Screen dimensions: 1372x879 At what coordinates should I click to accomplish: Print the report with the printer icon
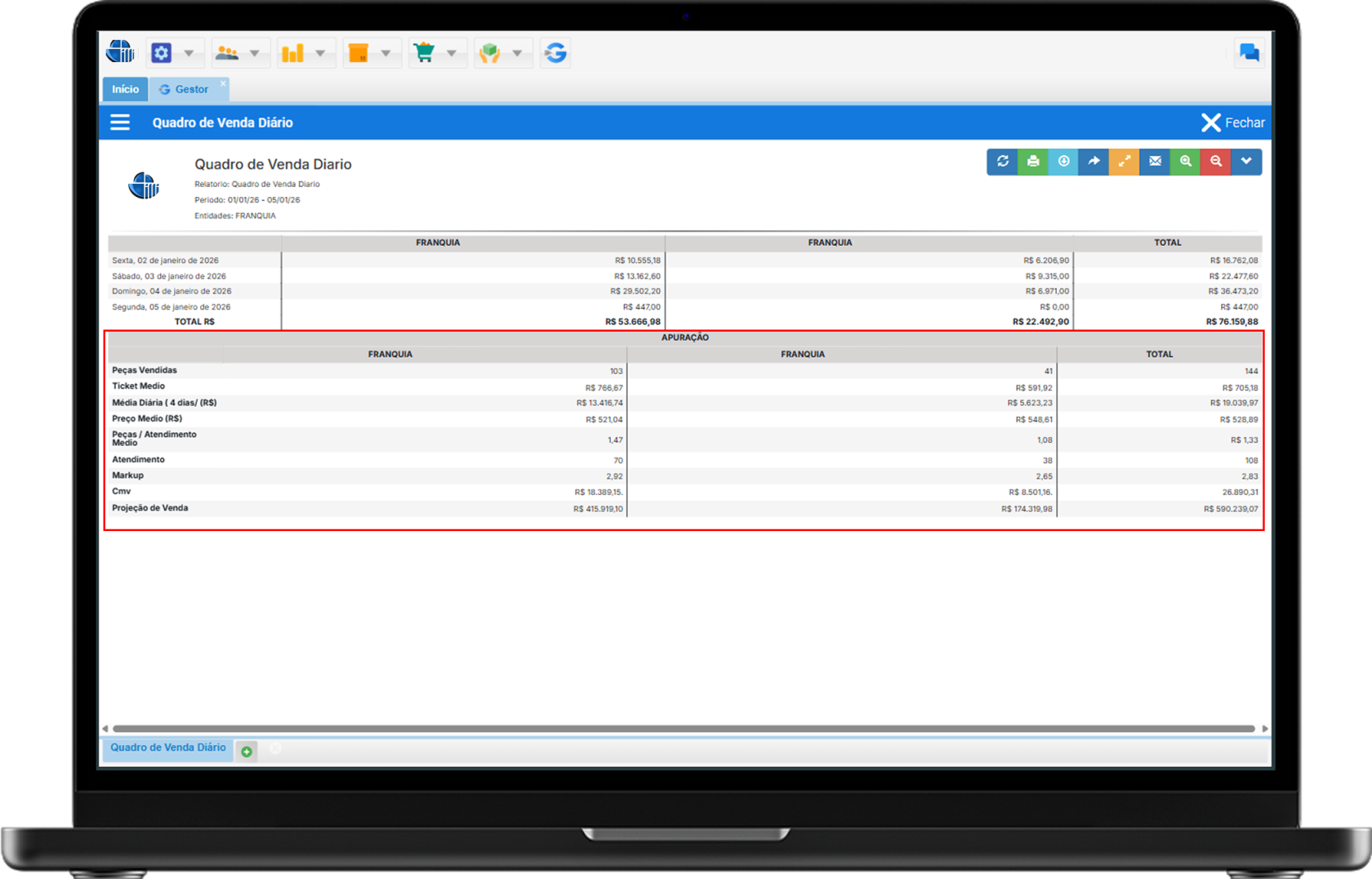pos(1033,162)
